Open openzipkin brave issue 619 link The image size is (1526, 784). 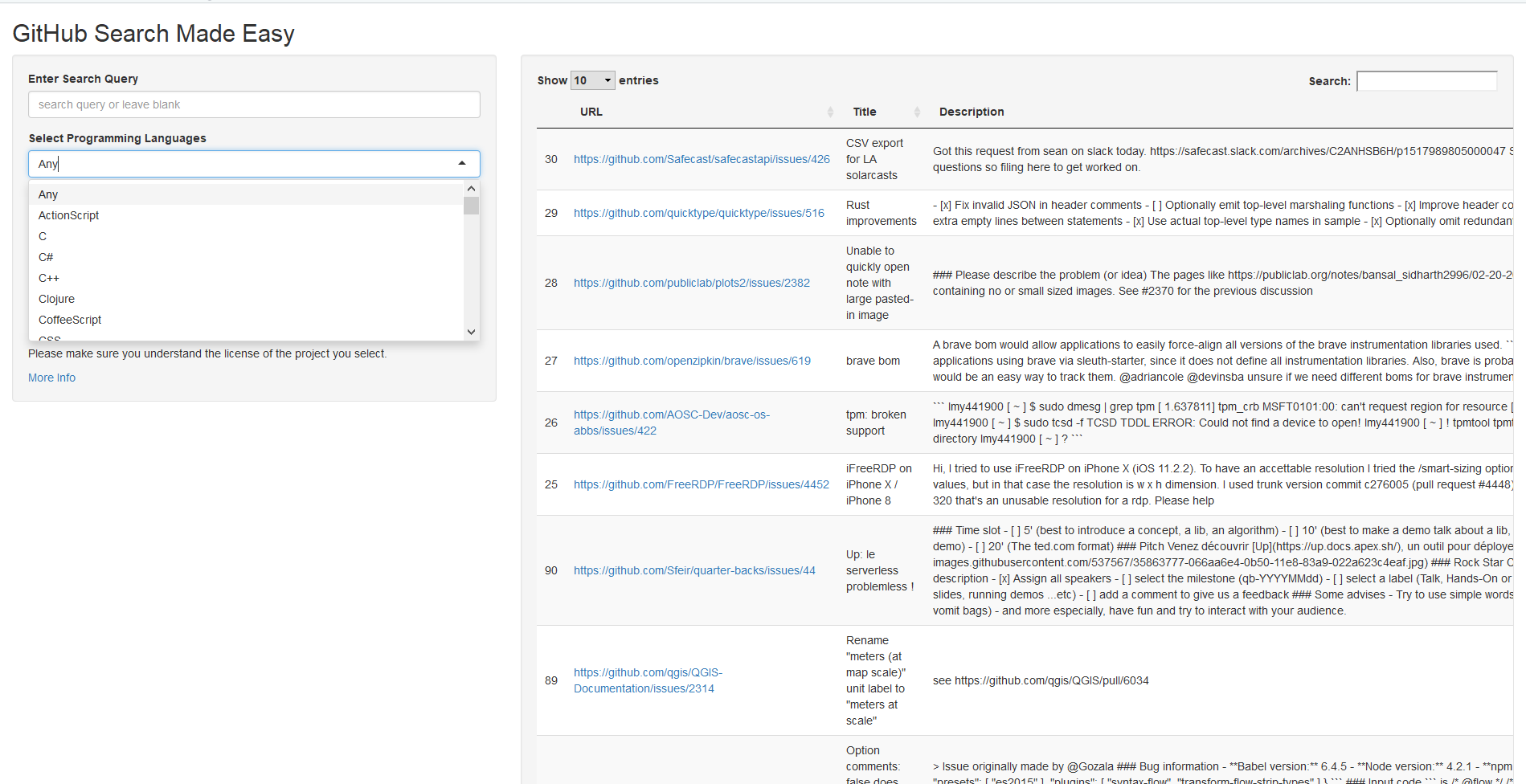pos(692,361)
